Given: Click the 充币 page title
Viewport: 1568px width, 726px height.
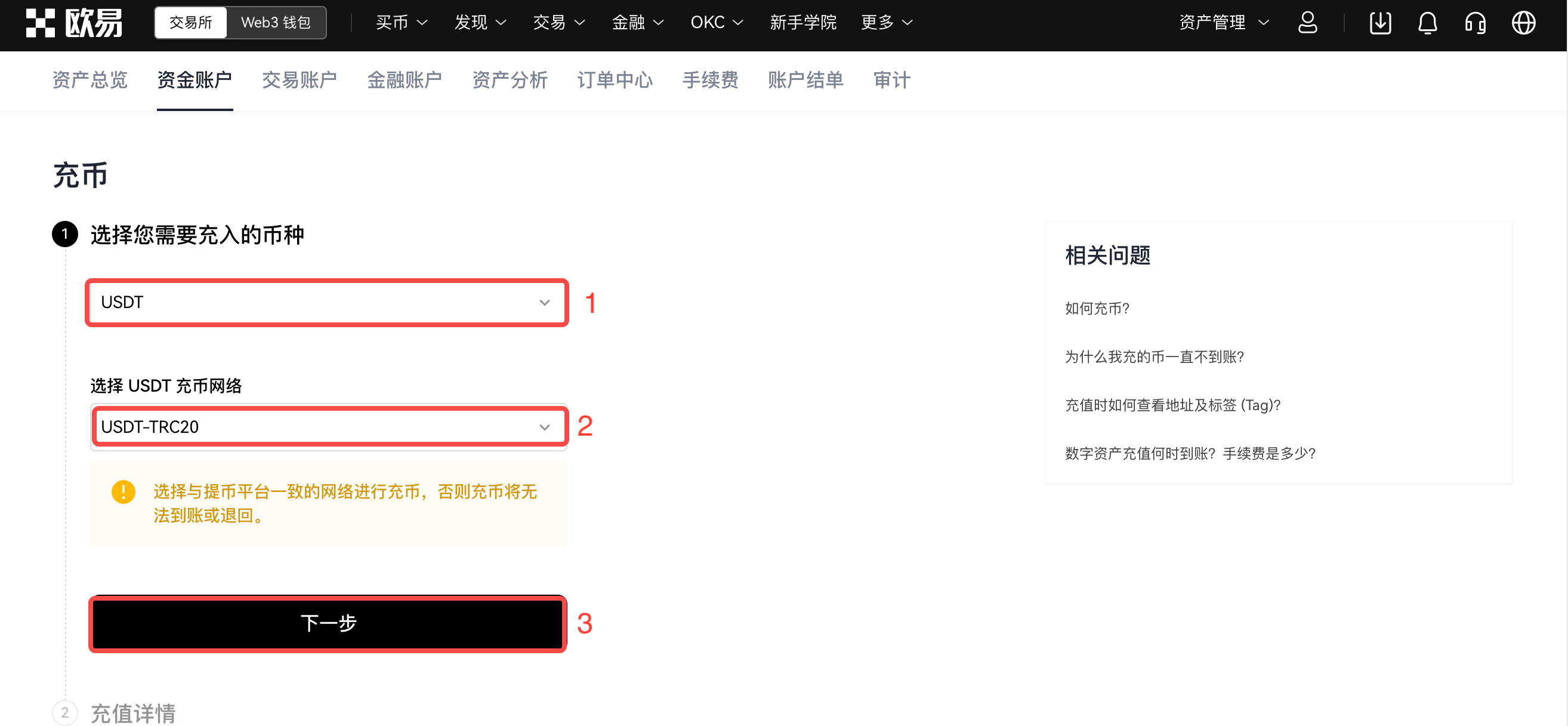Looking at the screenshot, I should pos(81,176).
